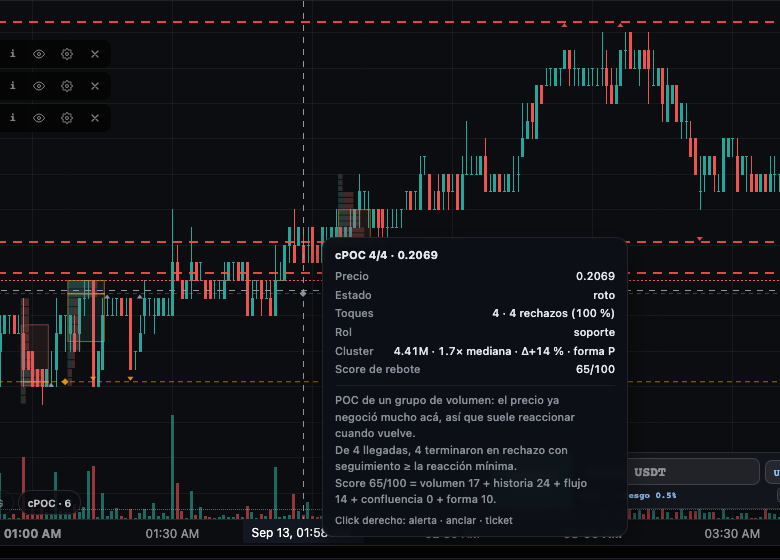
Task: Click the 'Sep 13, 01:58' crosshair time label
Action: click(x=288, y=533)
